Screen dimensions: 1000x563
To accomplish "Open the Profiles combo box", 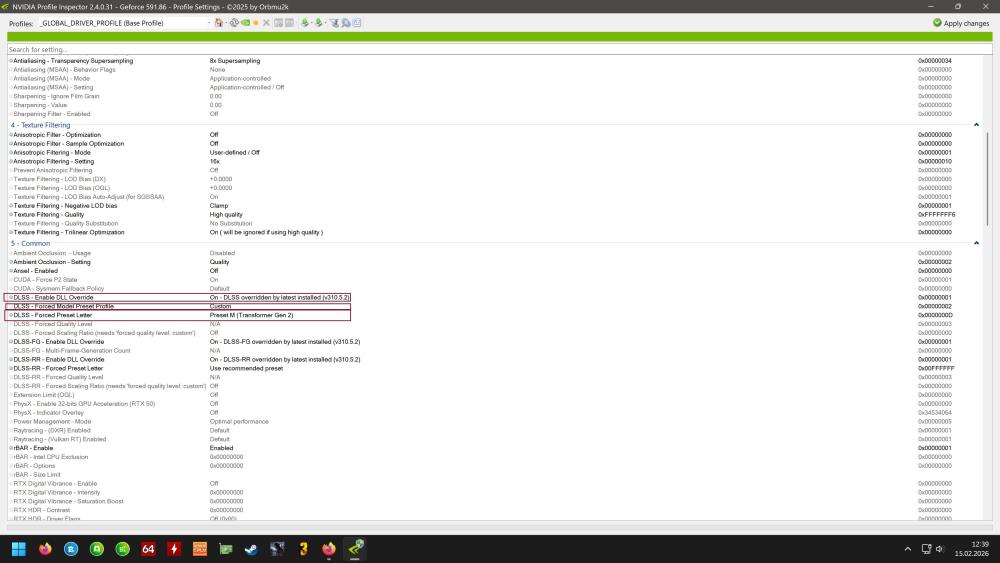I will click(x=125, y=23).
